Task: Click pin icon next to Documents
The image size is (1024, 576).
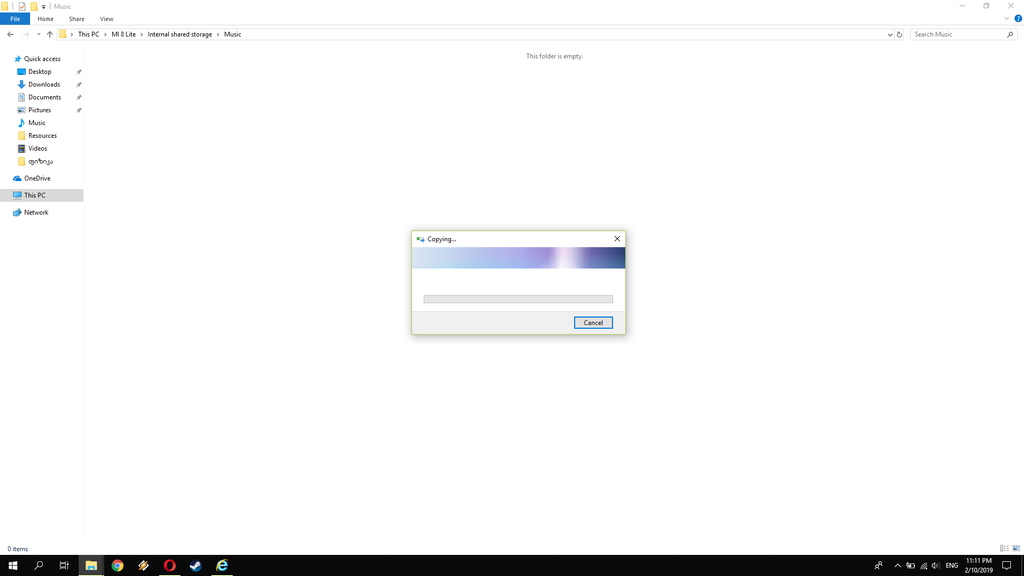Action: (x=79, y=97)
